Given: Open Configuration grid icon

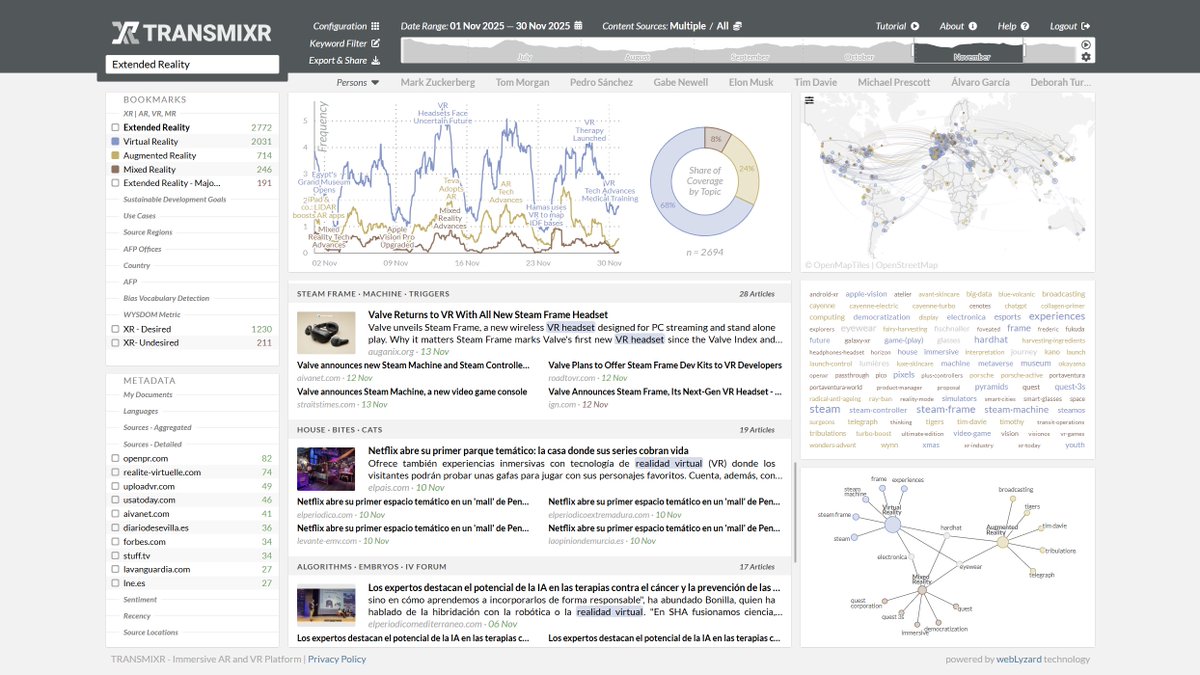Looking at the screenshot, I should coord(375,26).
